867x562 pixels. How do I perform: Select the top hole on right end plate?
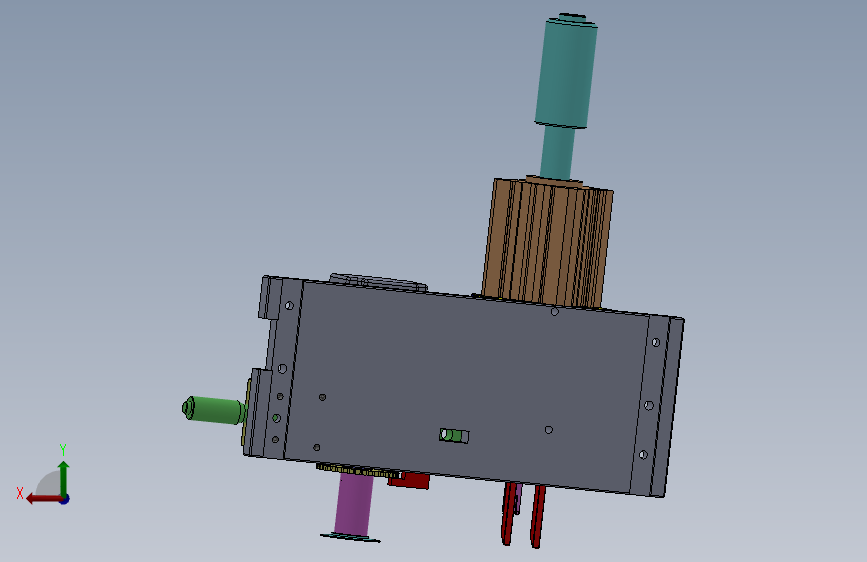[x=656, y=342]
